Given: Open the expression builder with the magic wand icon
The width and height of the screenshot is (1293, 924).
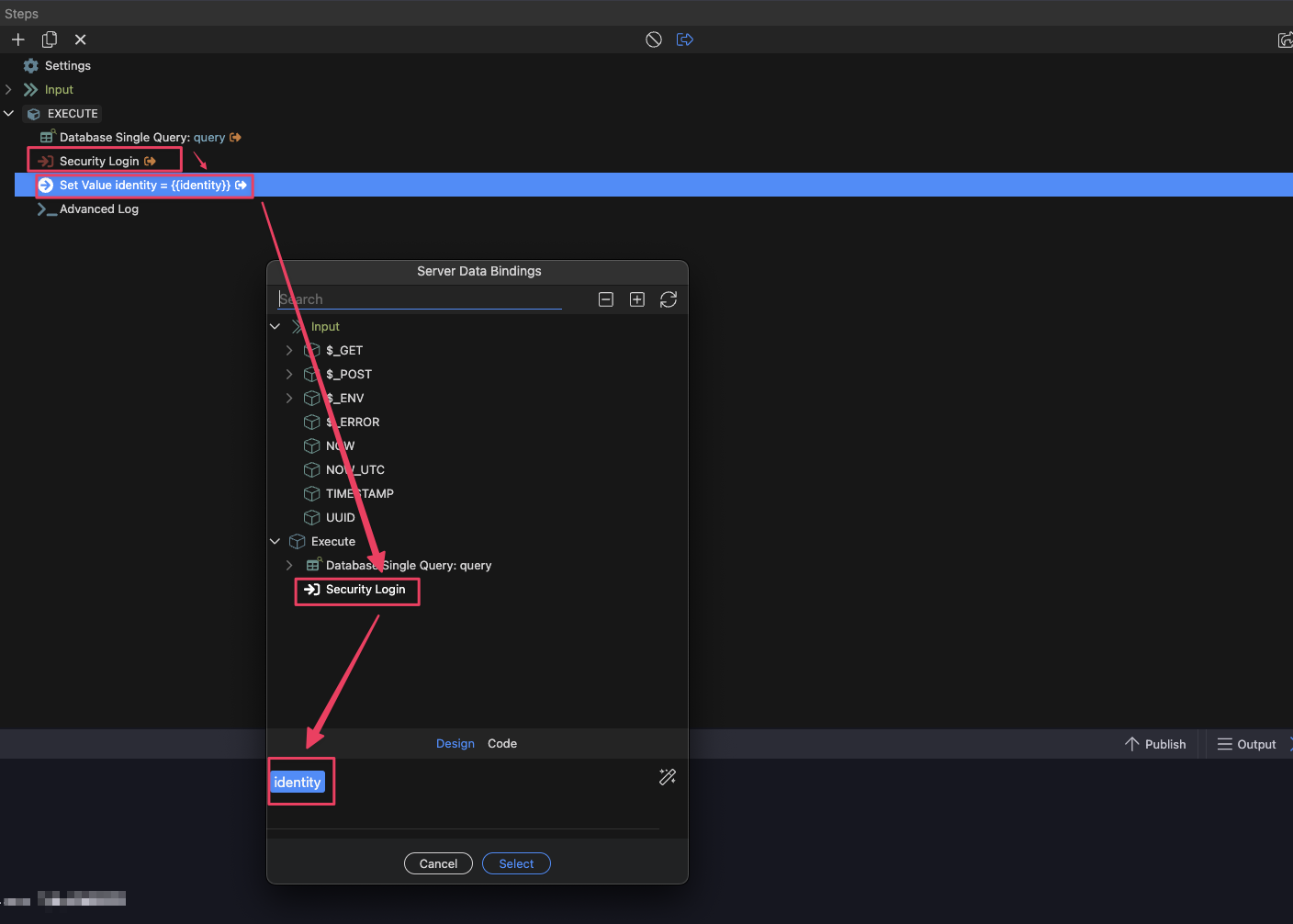Looking at the screenshot, I should (668, 777).
